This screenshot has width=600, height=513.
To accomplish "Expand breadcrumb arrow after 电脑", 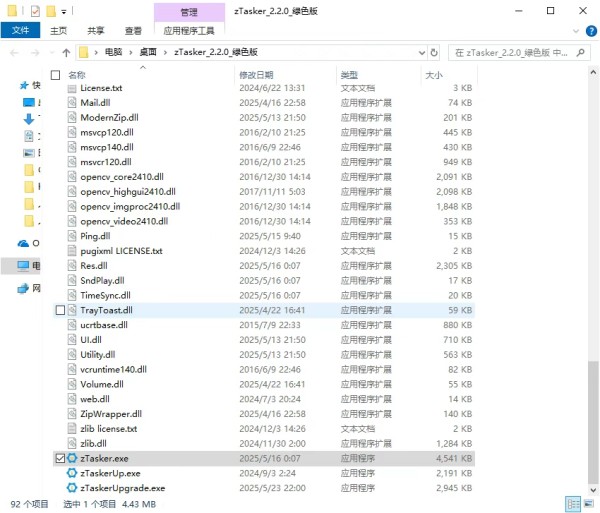I will [x=131, y=52].
